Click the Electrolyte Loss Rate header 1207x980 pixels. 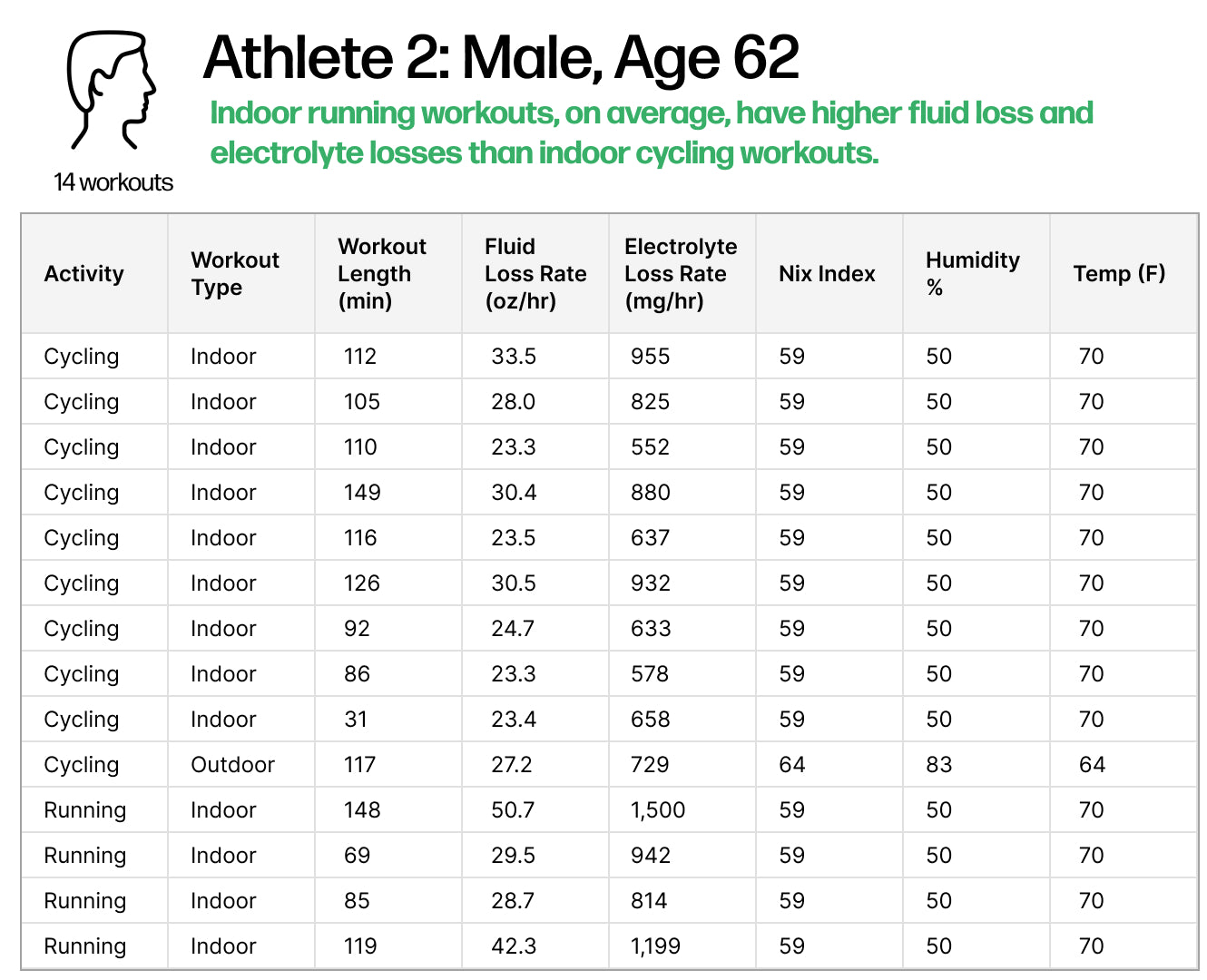click(681, 274)
